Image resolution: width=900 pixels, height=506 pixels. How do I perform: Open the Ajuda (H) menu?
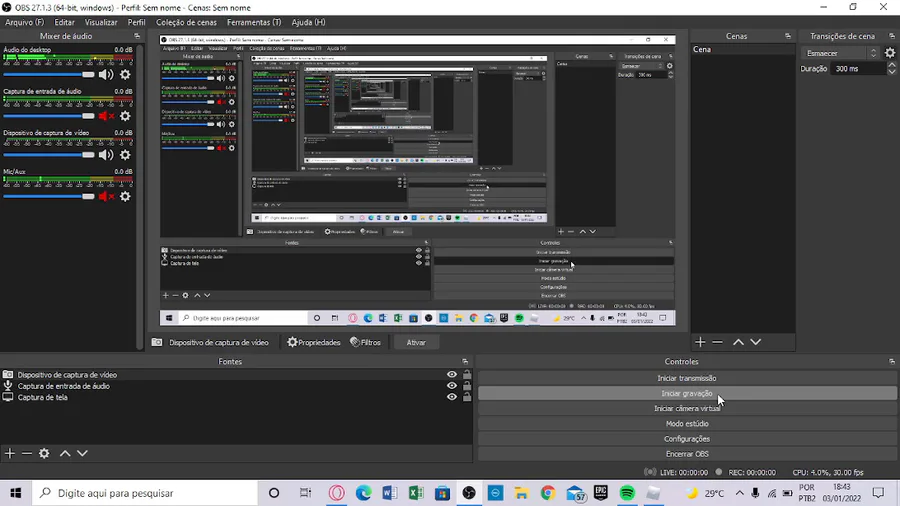[308, 22]
